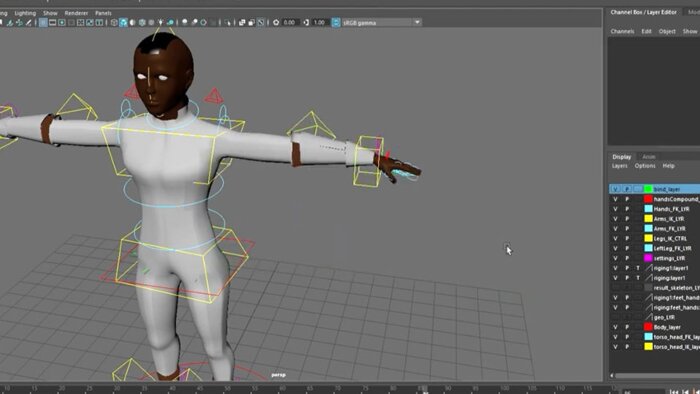This screenshot has height=394, width=700.
Task: Toggle playback P of Arms_FK_LYR layer
Action: coord(627,228)
